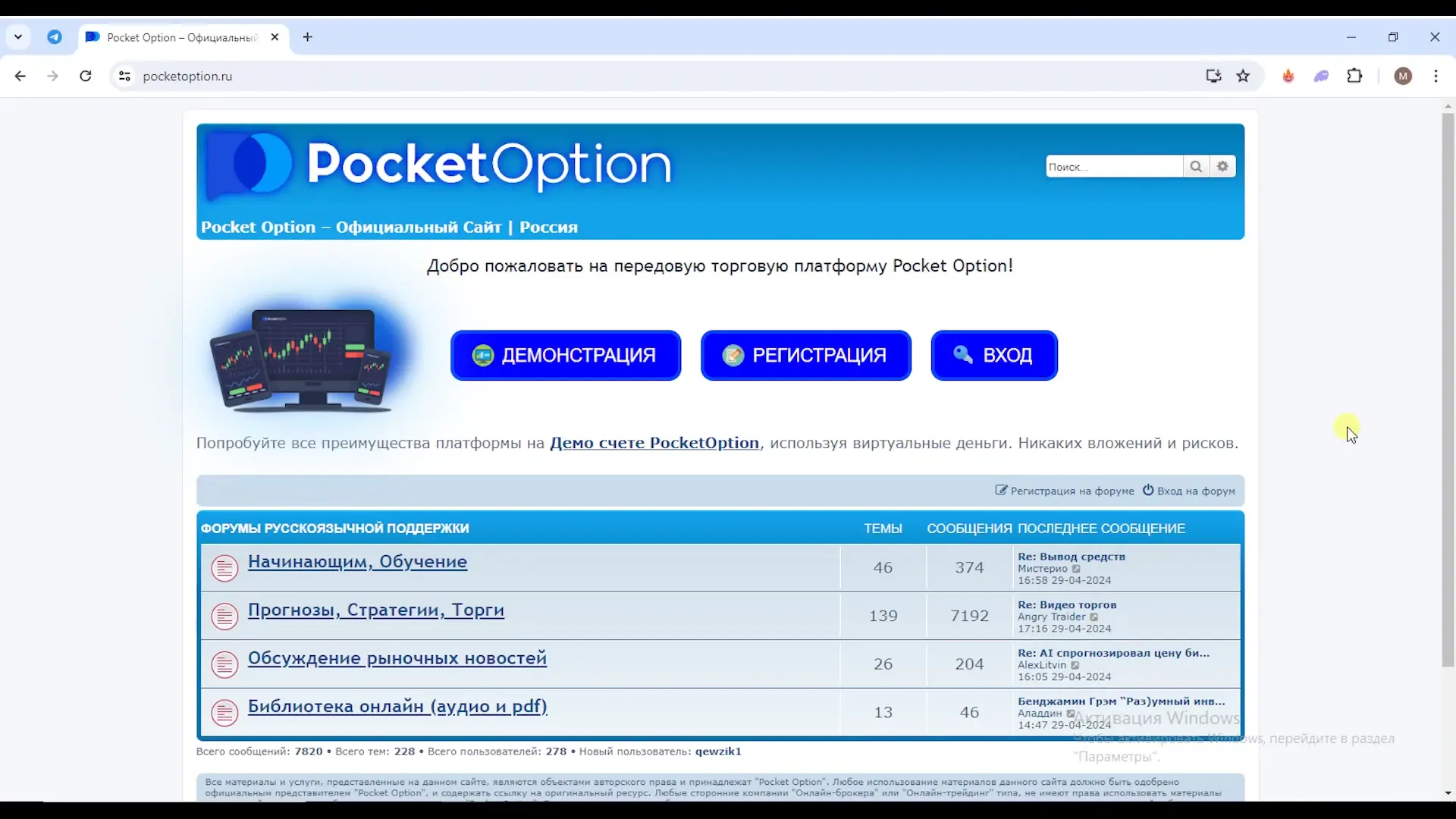This screenshot has height=819, width=1456.
Task: Click the search magnifier icon button
Action: pyautogui.click(x=1196, y=167)
